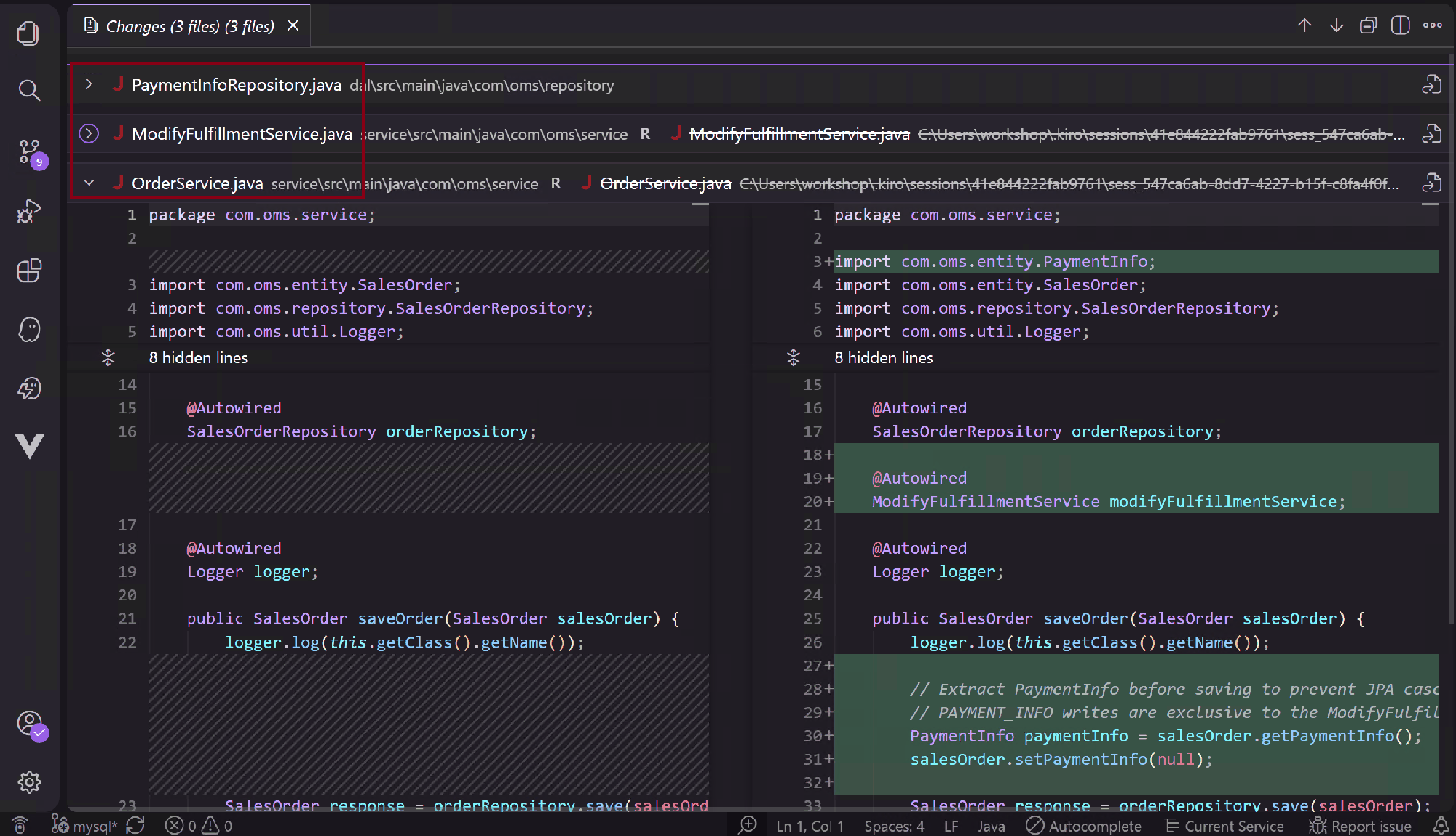Screen dimensions: 1456x836
Task: Collapse all diff editors icon
Action: click(1369, 25)
